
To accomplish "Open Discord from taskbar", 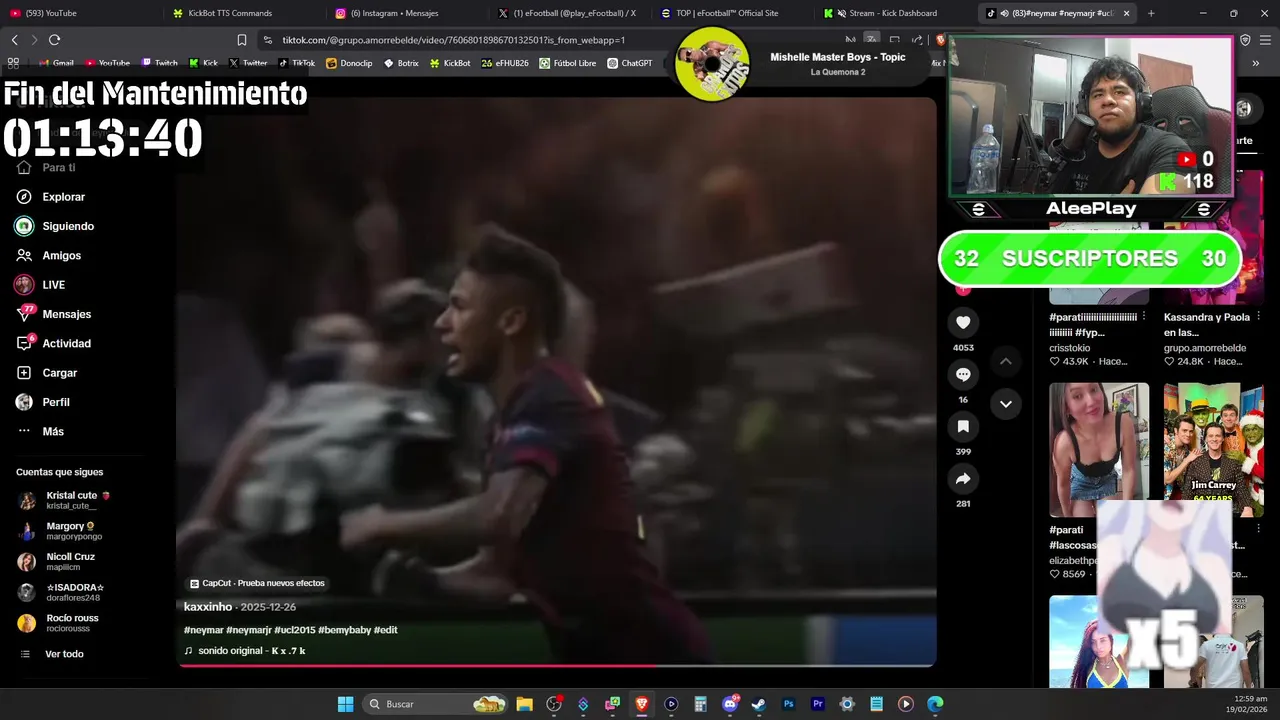I will pos(730,704).
